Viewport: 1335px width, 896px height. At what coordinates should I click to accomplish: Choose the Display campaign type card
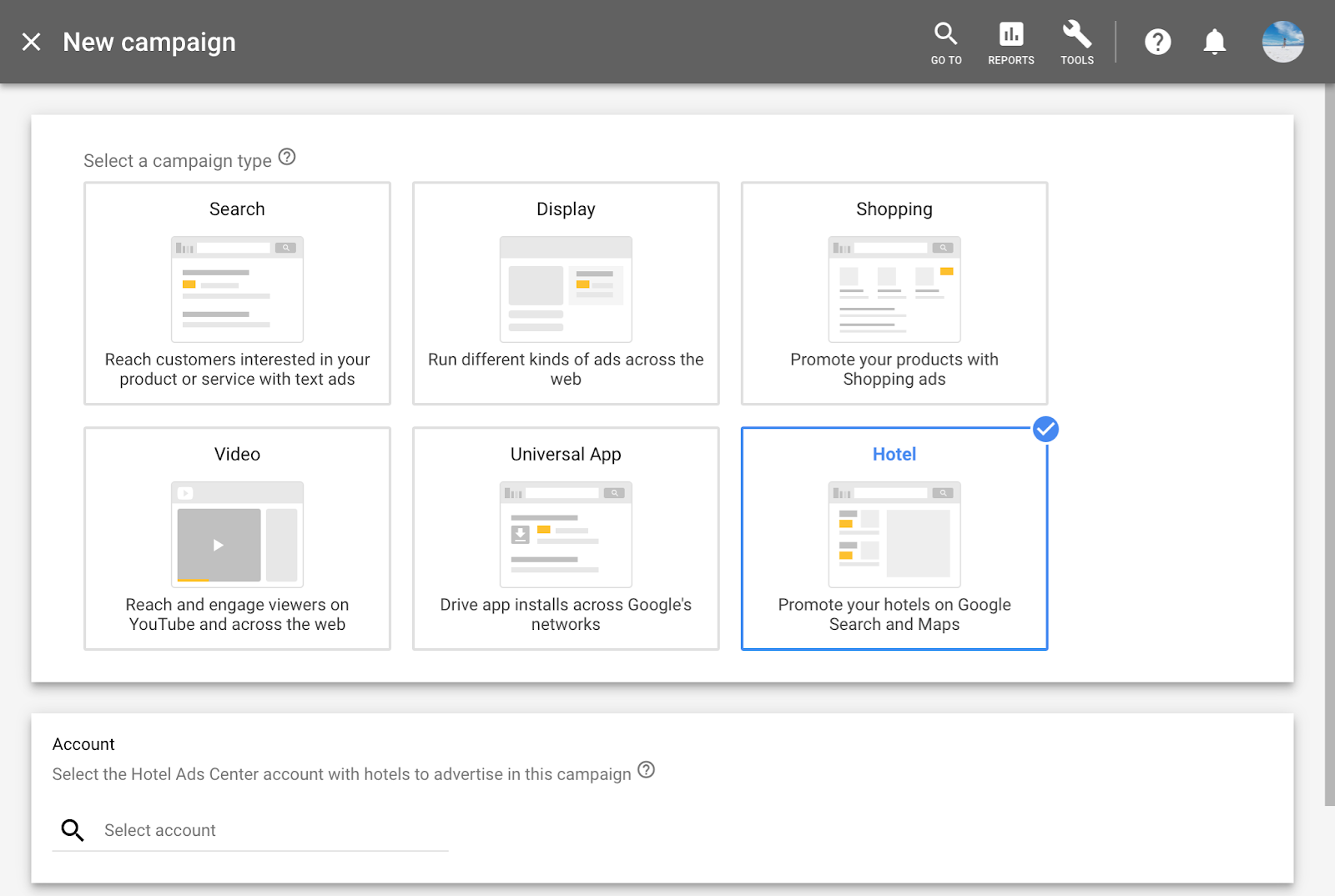point(566,294)
